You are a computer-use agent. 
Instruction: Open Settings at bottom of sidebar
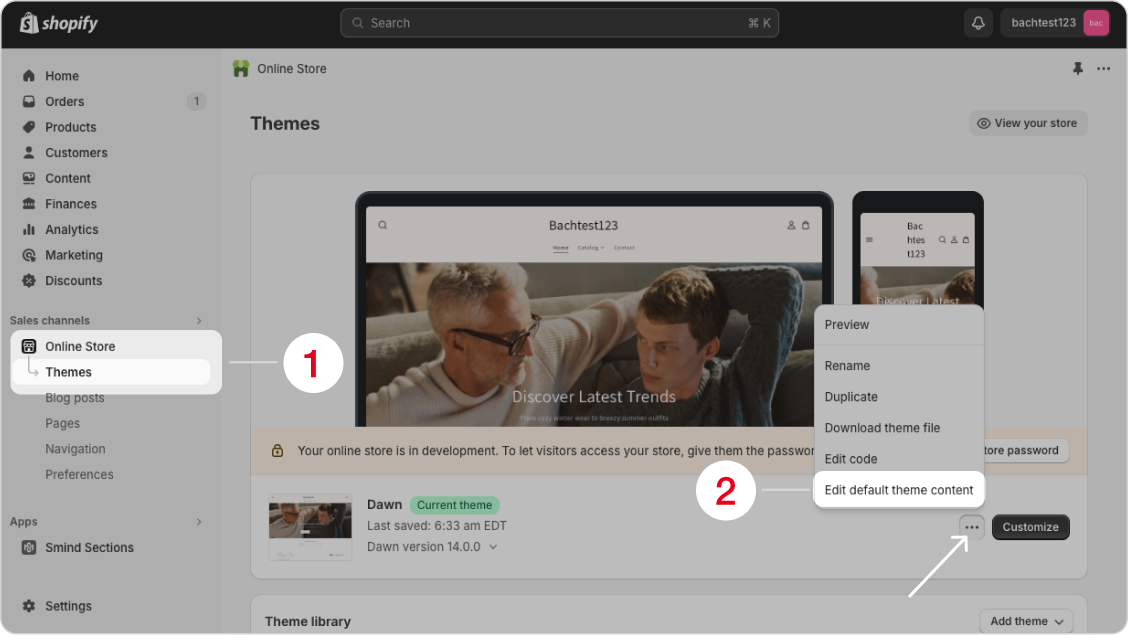click(68, 606)
